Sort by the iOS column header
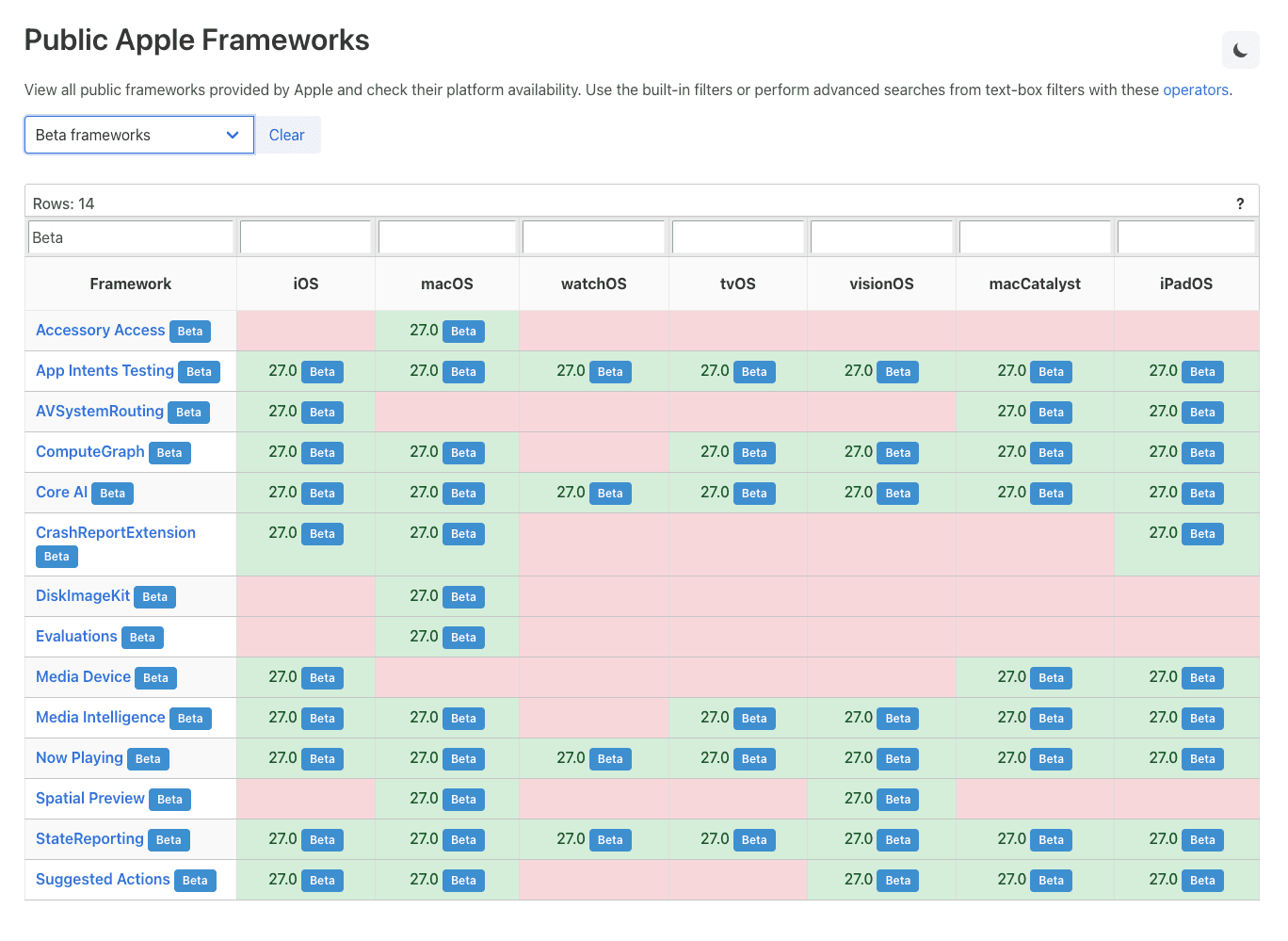 point(306,284)
